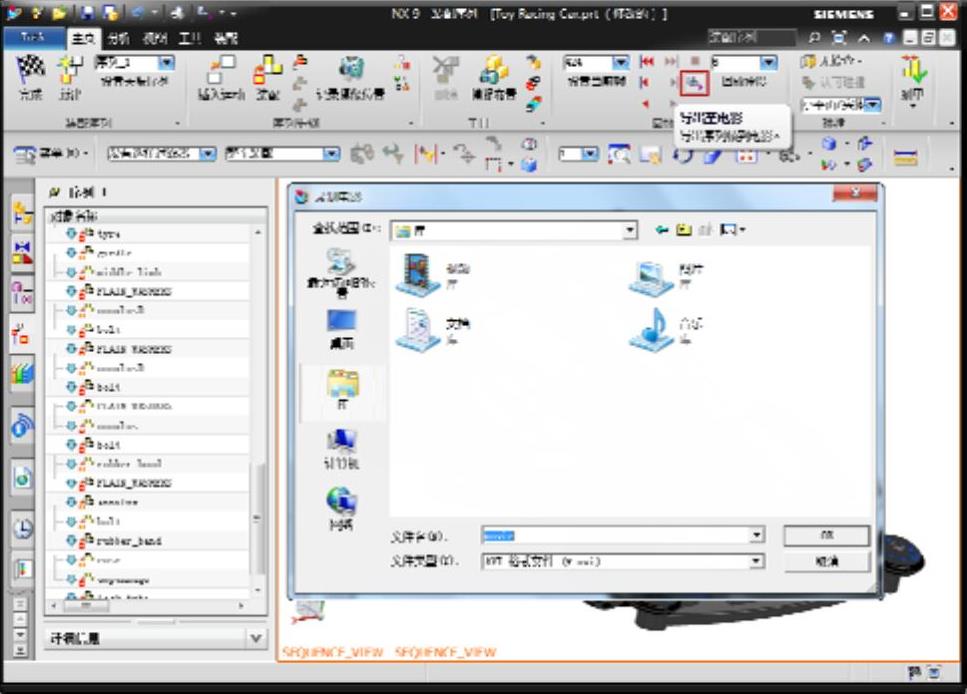967x694 pixels.
Task: Click the file name input field
Action: coord(615,536)
